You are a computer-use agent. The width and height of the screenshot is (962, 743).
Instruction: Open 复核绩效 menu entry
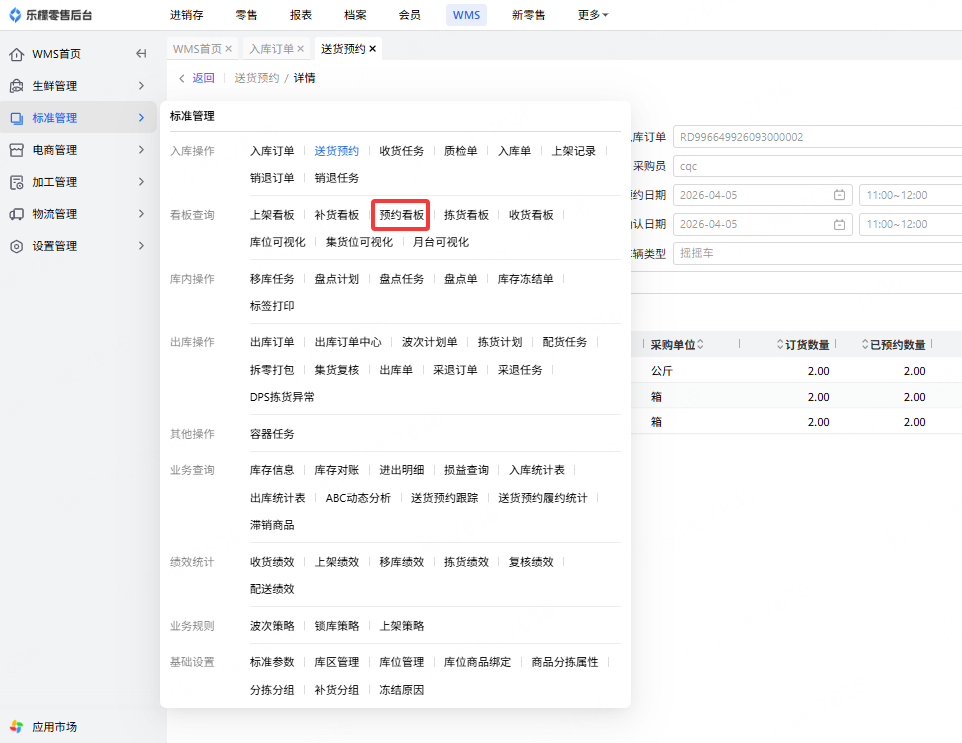[531, 561]
